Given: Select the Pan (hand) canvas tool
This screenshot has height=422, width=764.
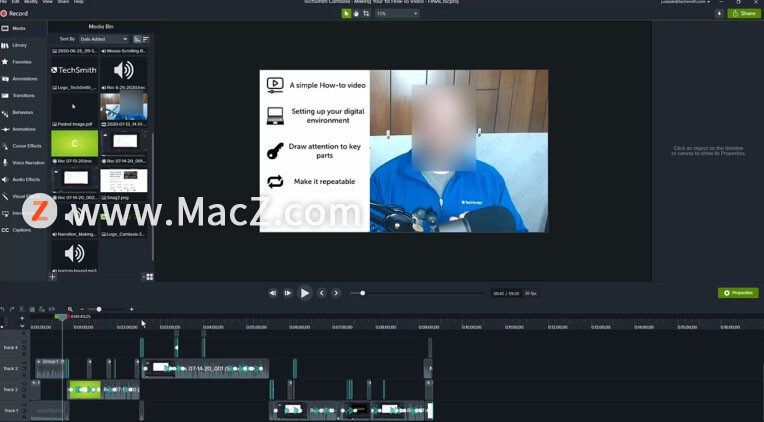Looking at the screenshot, I should pos(356,14).
